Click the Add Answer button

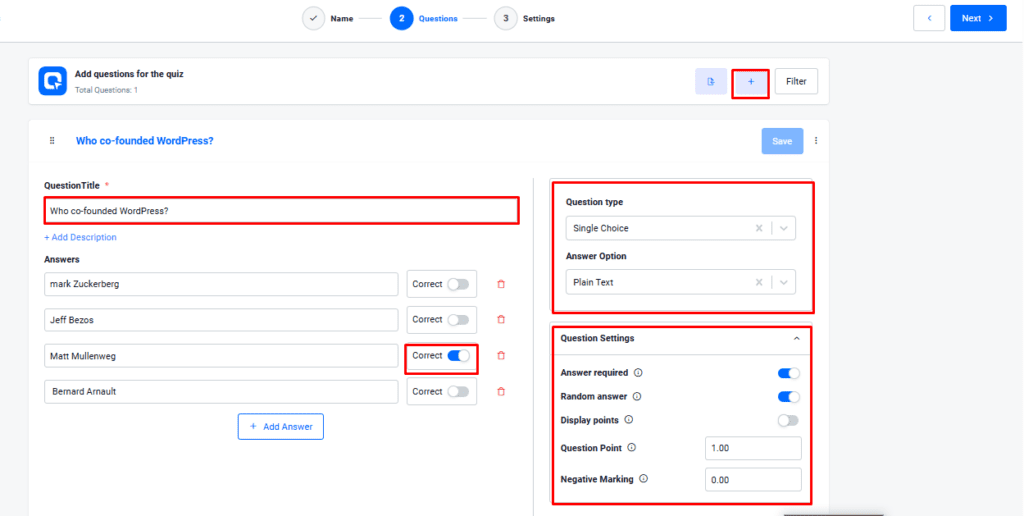click(x=280, y=427)
